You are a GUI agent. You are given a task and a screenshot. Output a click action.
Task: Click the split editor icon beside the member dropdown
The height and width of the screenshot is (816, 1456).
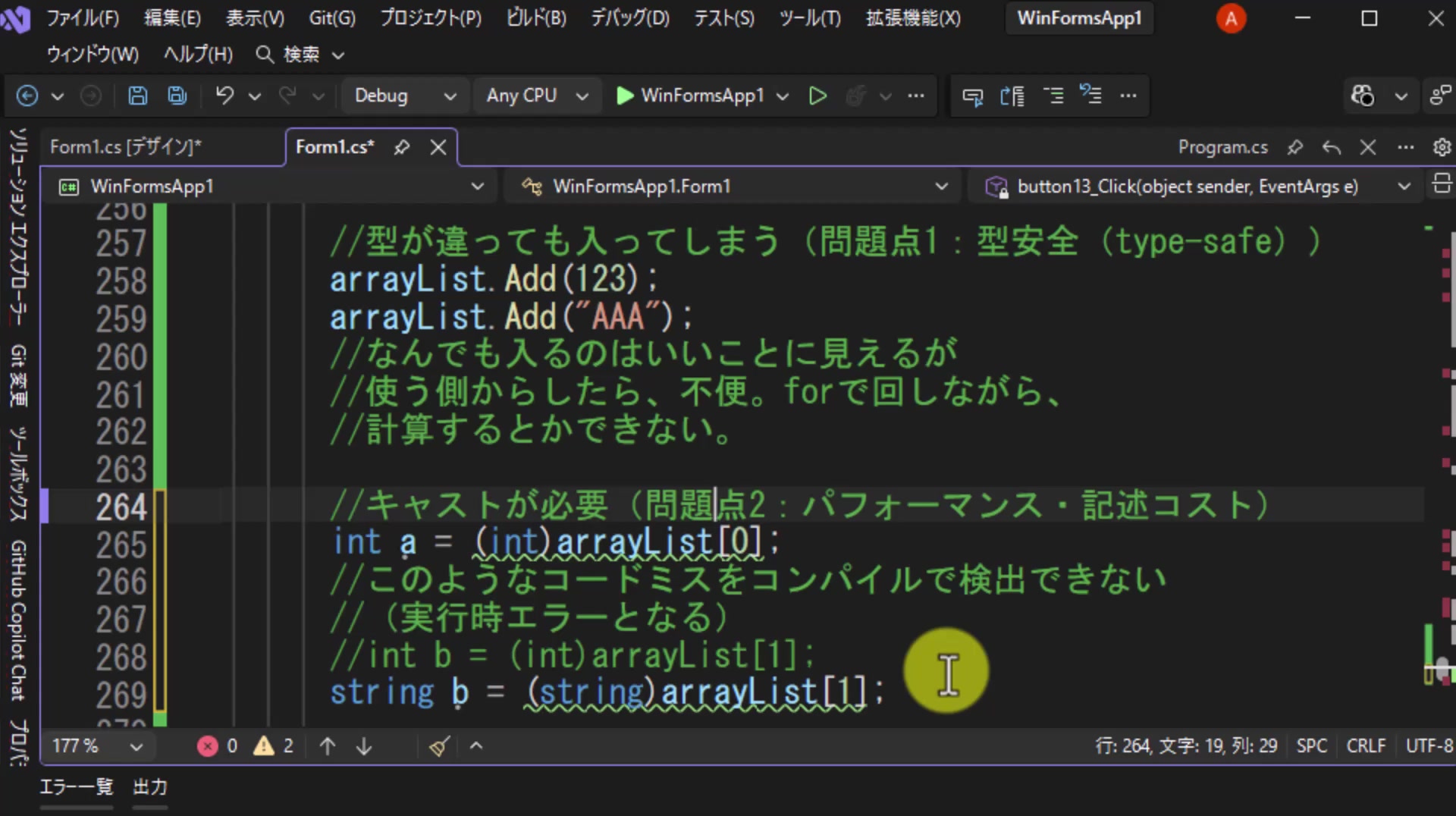click(1442, 184)
